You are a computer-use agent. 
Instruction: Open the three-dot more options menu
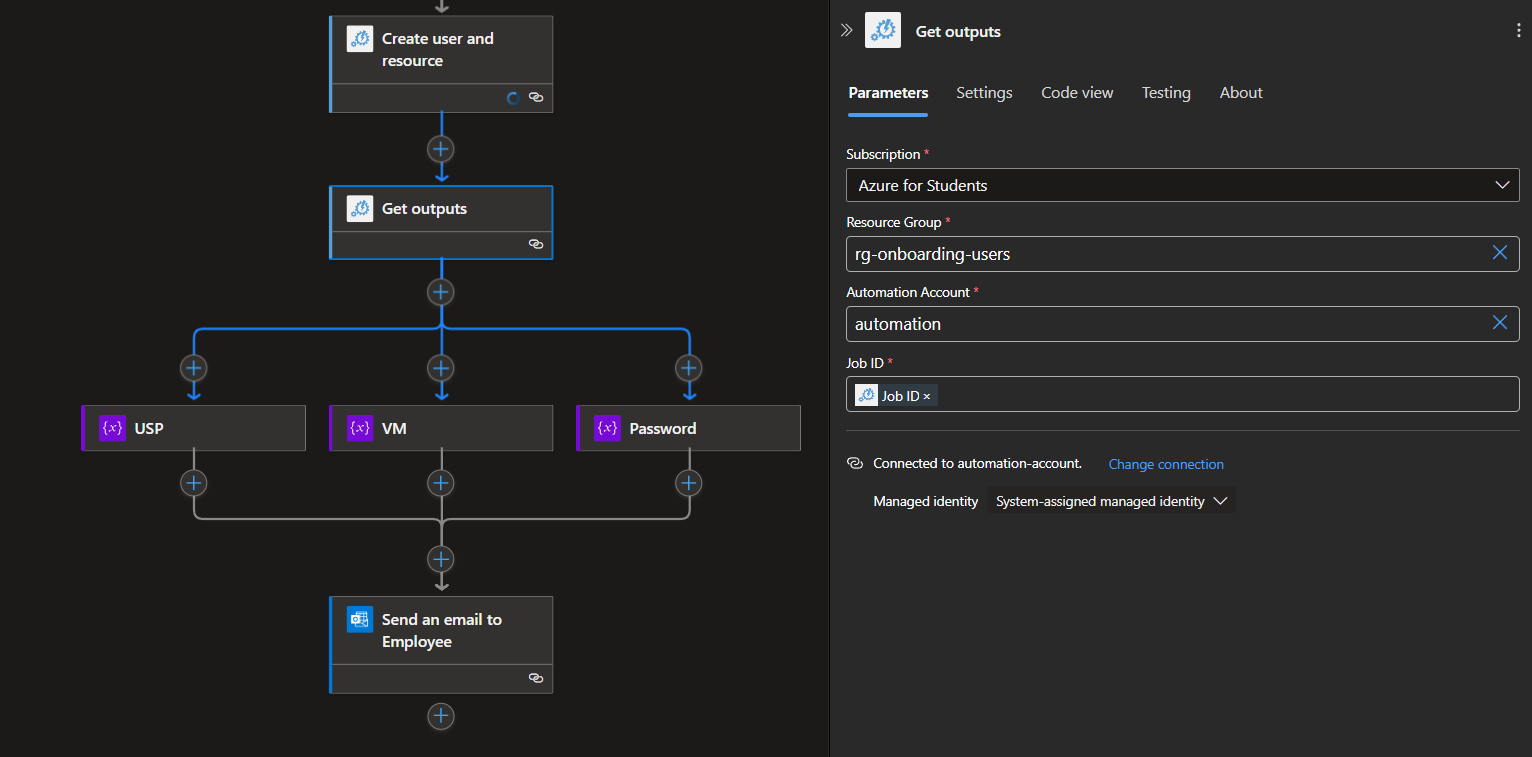click(1519, 31)
